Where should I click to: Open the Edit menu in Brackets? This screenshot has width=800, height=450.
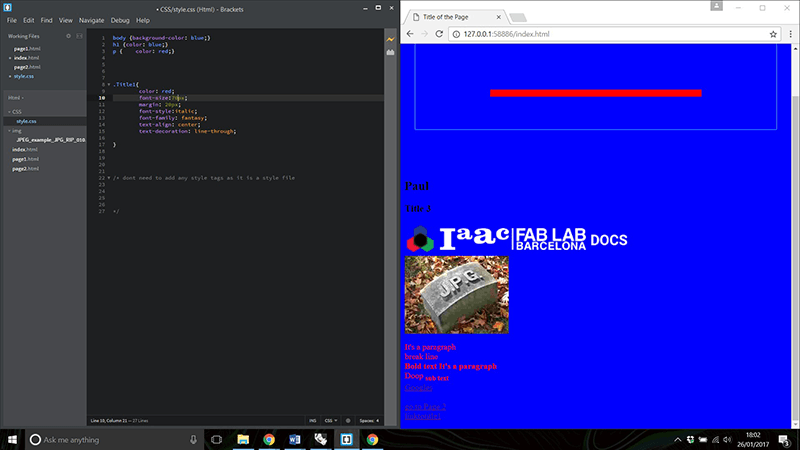(29, 20)
